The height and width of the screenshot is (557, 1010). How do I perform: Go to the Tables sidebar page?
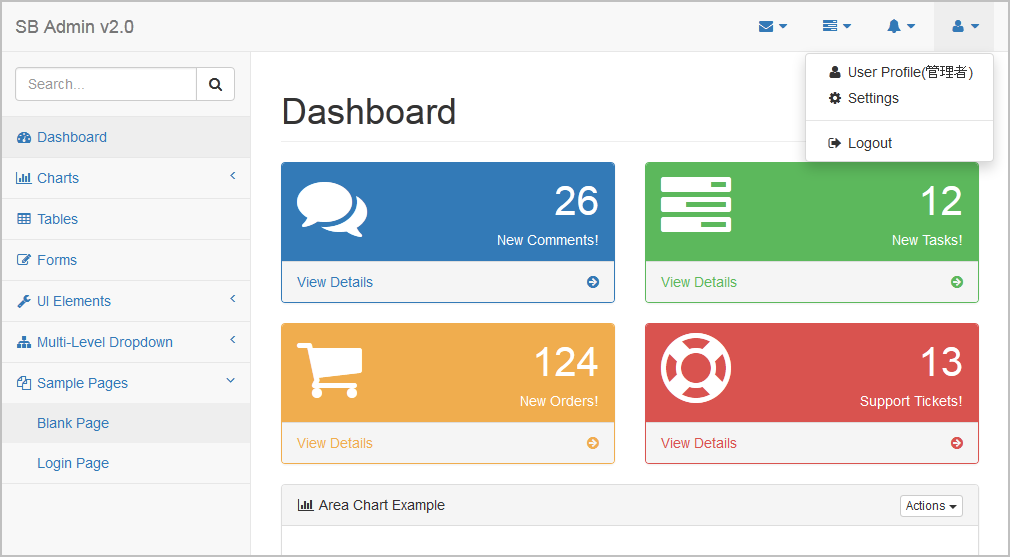[x=126, y=219]
